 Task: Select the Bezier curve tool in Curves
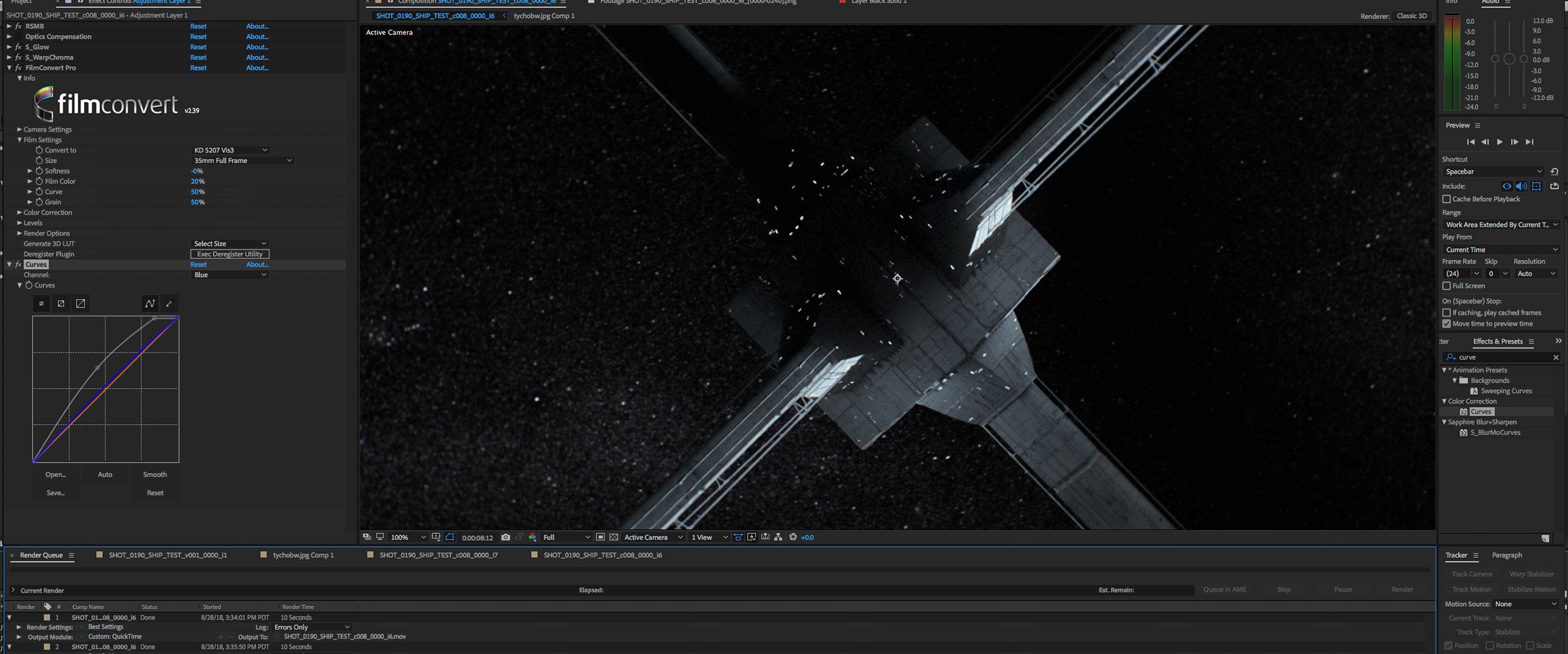149,303
